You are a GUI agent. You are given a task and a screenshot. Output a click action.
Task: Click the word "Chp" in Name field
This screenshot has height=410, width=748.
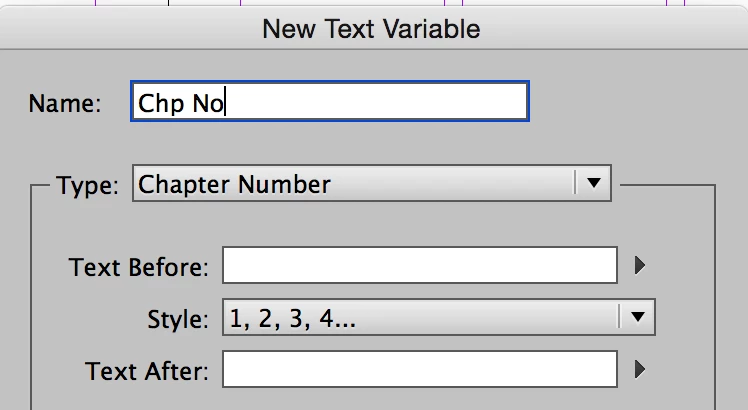click(x=161, y=104)
